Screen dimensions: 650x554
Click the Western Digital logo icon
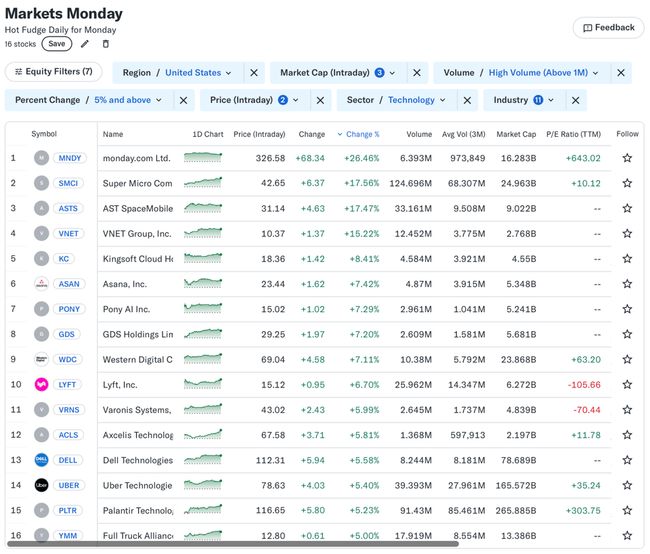coord(41,359)
